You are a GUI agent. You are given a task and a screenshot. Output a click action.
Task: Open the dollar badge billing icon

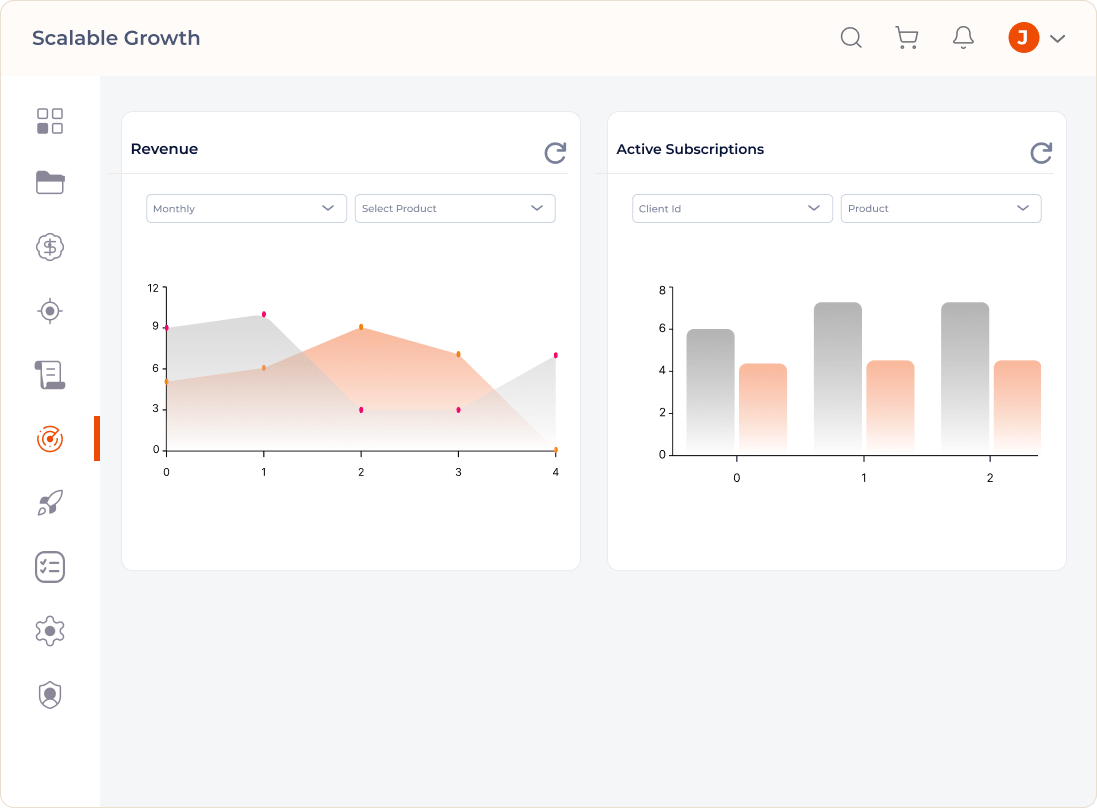click(x=50, y=247)
